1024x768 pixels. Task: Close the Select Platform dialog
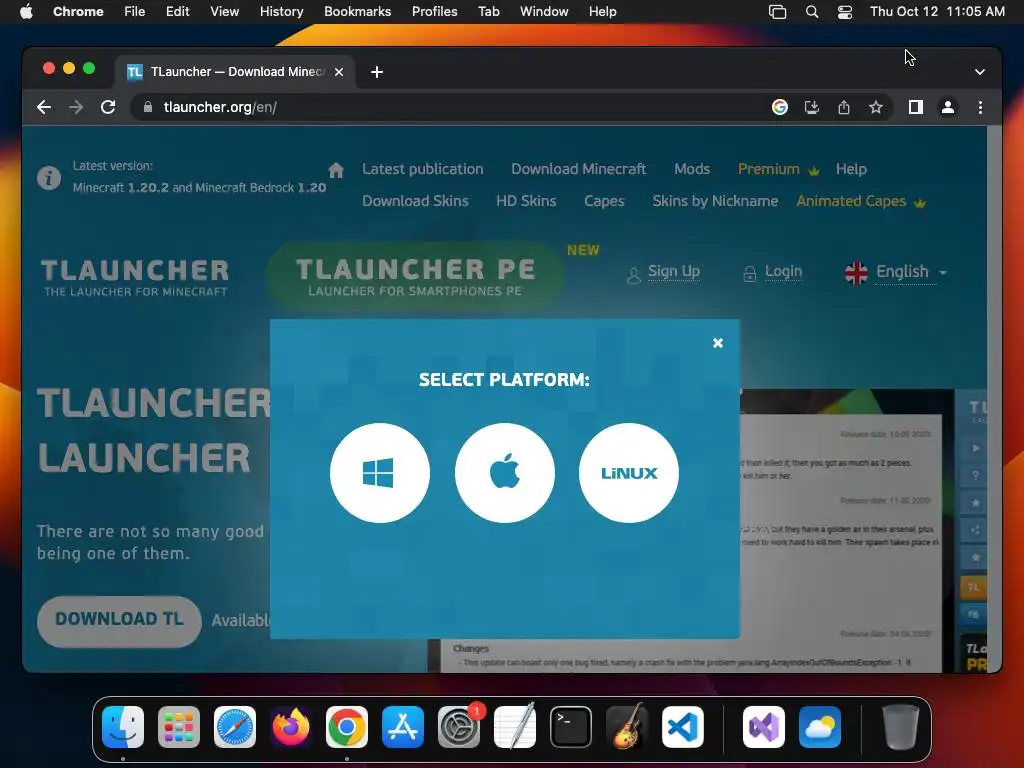718,343
